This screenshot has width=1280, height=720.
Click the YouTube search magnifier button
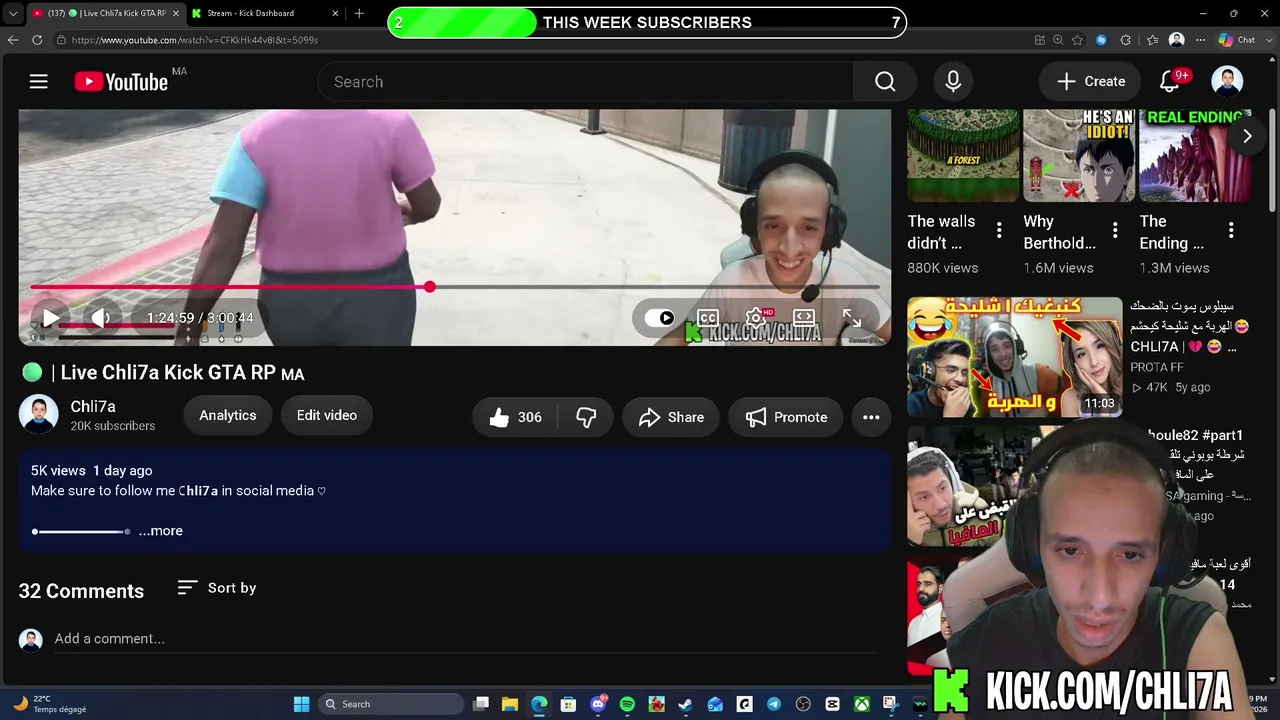(x=885, y=82)
